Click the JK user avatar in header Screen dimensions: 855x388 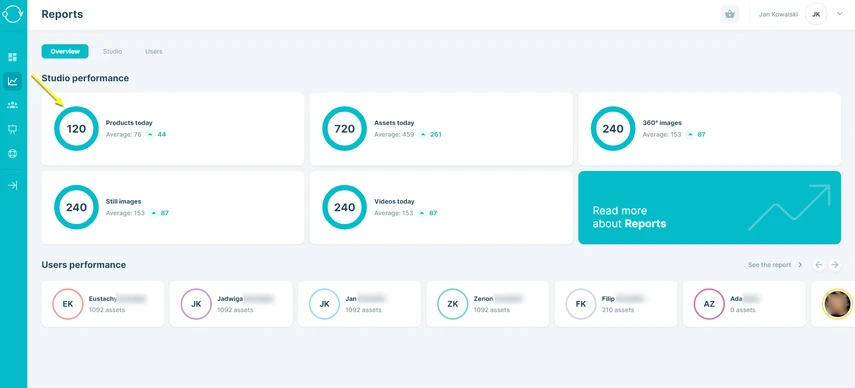tap(816, 14)
